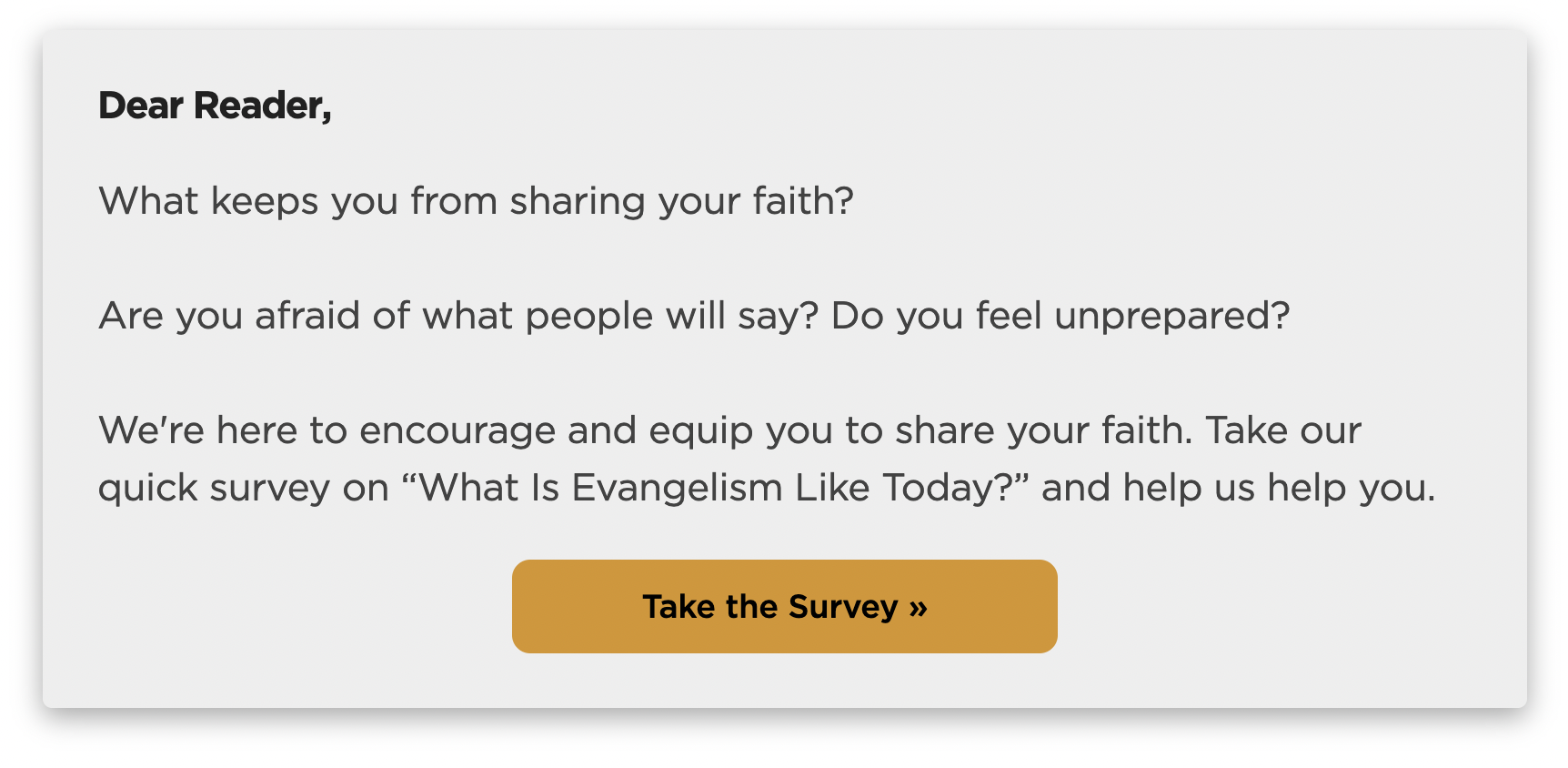
Task: Click the phrase "Take our" ending the line
Action: click(1283, 430)
